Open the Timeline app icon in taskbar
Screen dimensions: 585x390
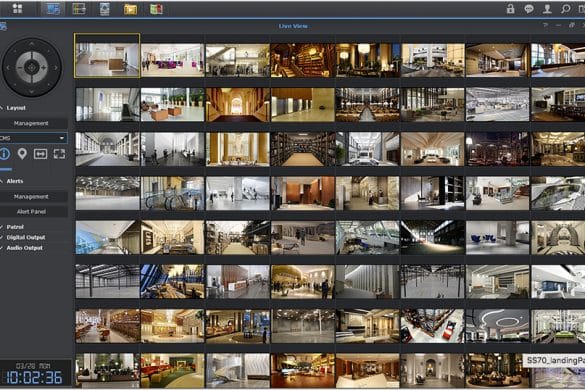pos(79,9)
